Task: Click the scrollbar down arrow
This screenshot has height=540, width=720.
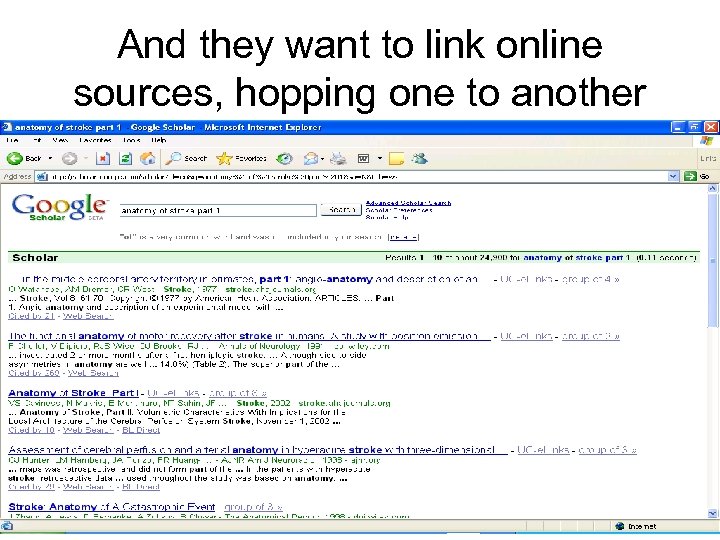Action: (712, 513)
